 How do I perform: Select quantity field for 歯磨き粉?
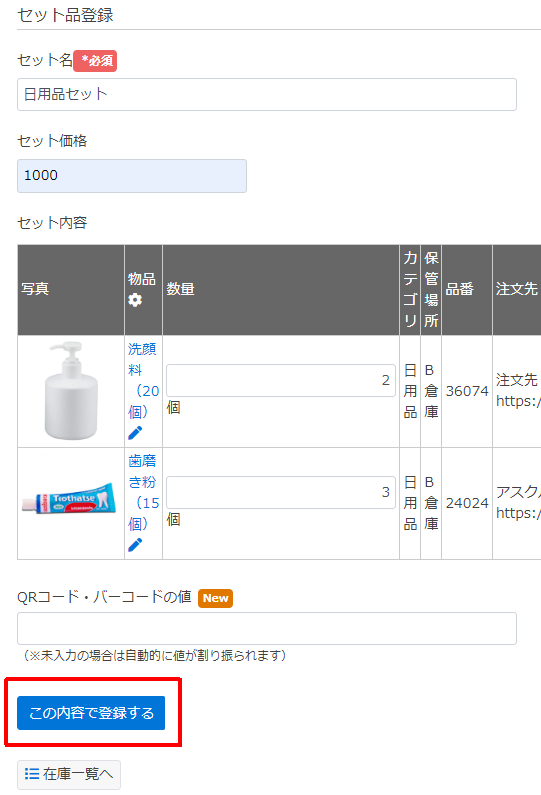281,492
